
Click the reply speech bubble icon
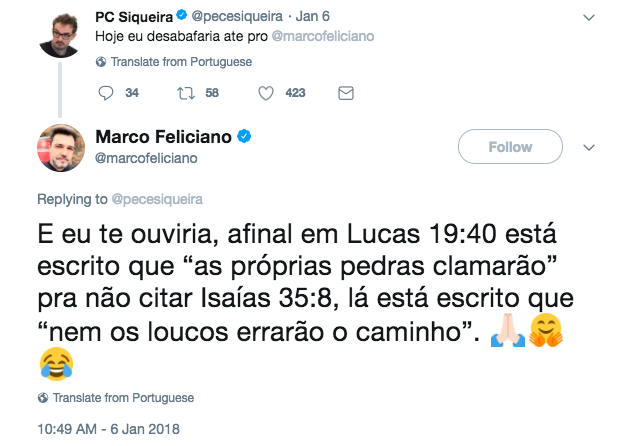[x=108, y=93]
